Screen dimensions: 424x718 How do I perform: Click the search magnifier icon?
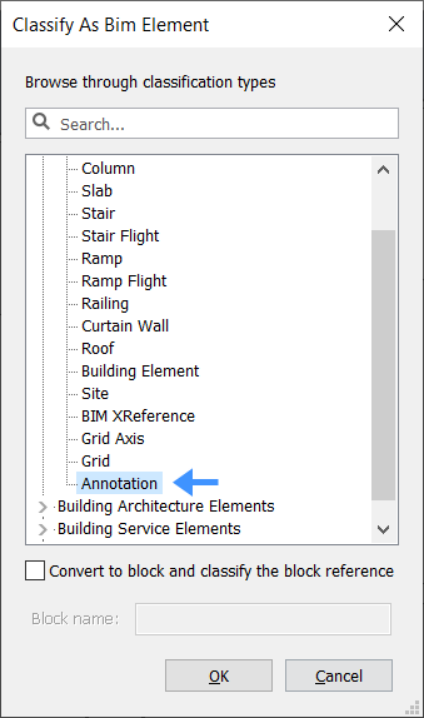coord(41,122)
